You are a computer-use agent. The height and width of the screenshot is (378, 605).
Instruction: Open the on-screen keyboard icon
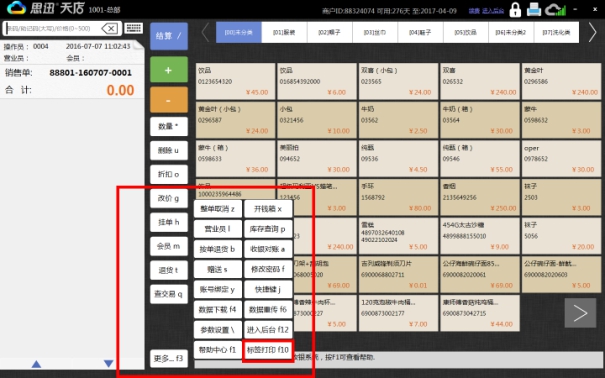coord(134,28)
